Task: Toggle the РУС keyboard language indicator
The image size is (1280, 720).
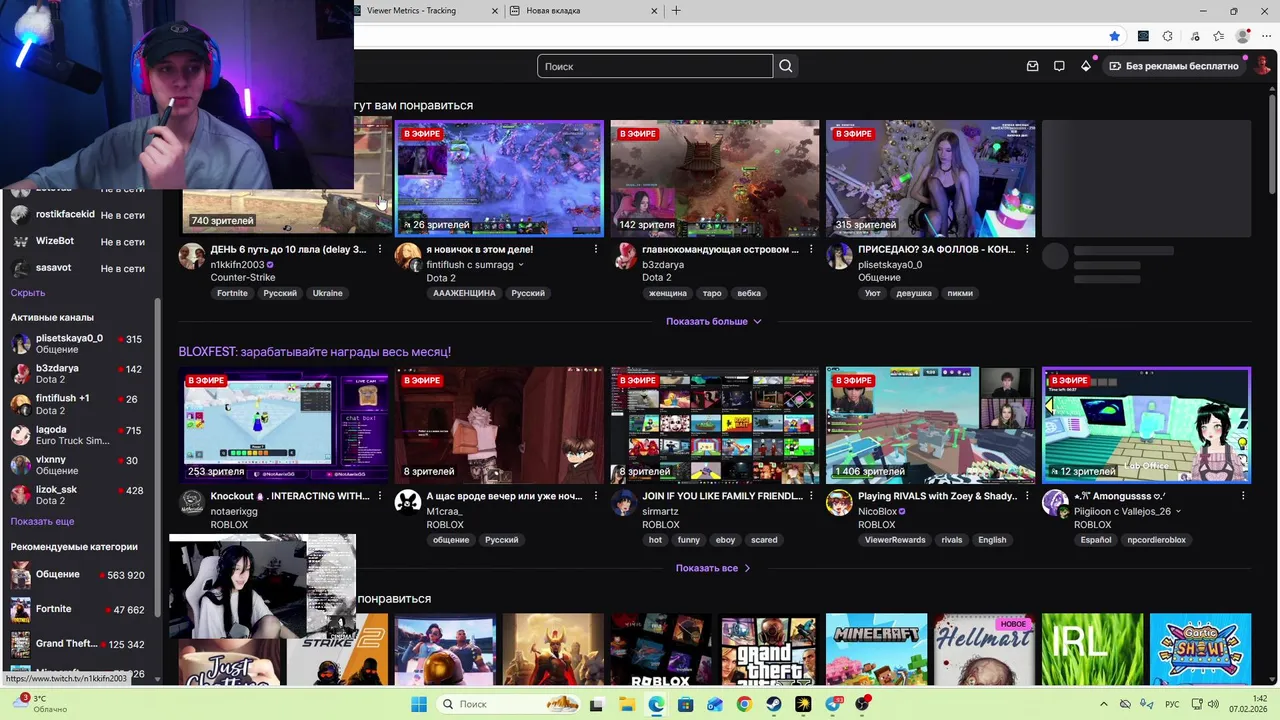Action: pyautogui.click(x=1172, y=704)
